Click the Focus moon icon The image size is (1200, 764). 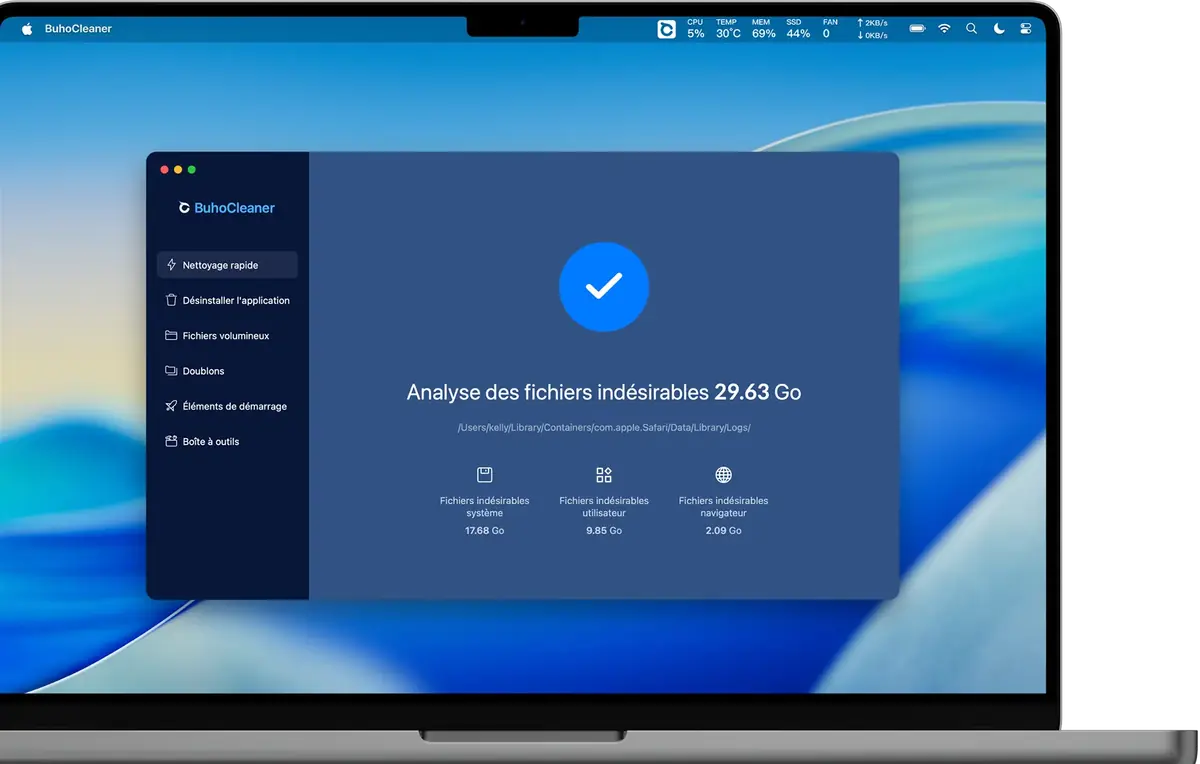pyautogui.click(x=999, y=29)
